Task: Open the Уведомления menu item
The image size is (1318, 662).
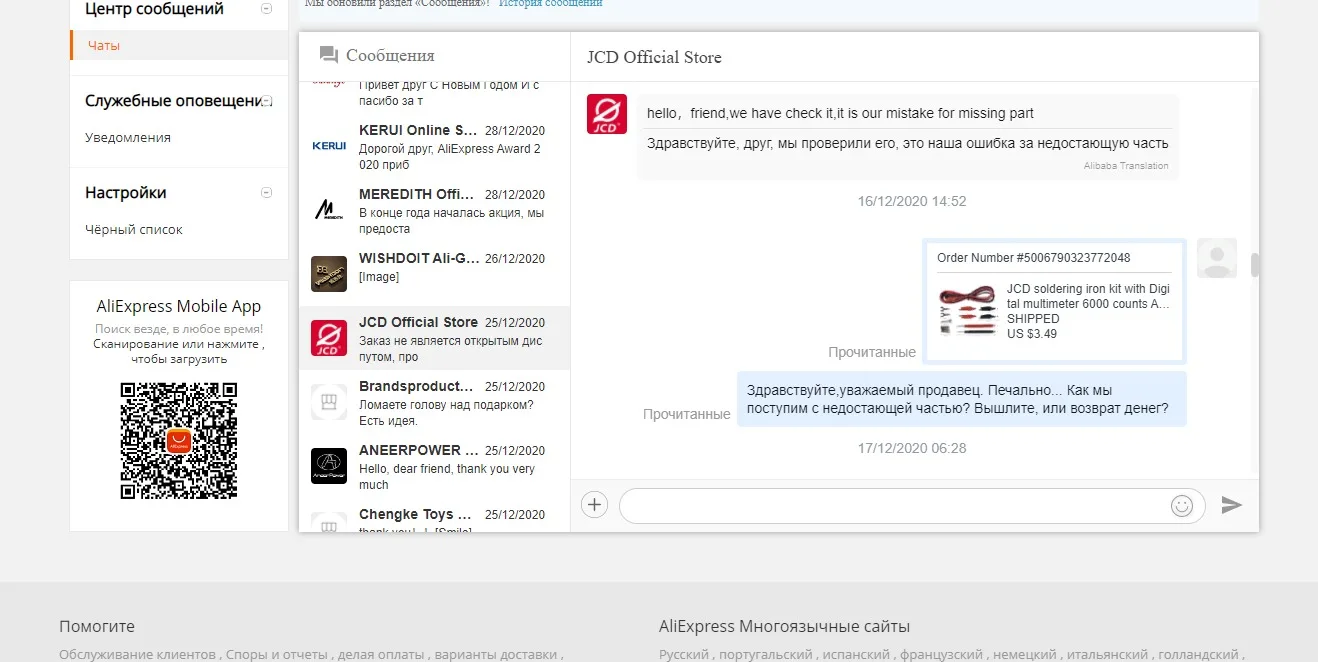Action: click(x=128, y=138)
